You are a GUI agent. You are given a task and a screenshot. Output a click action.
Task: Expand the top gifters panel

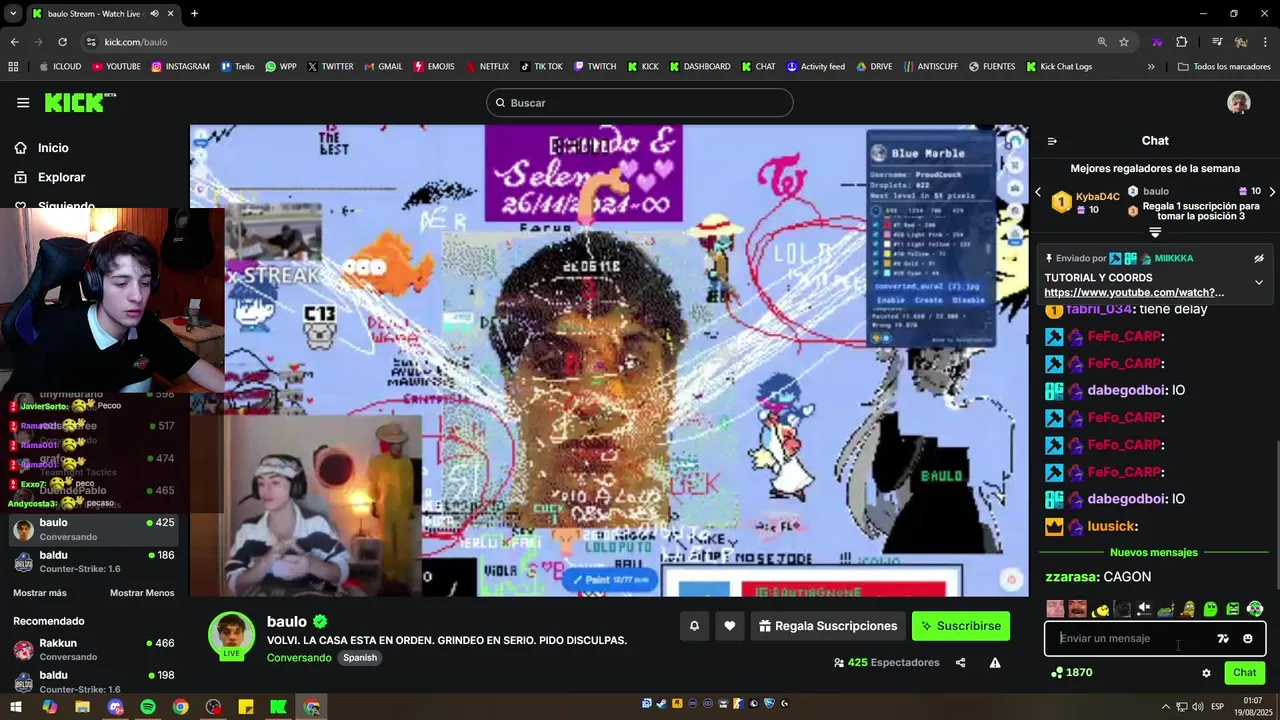[x=1155, y=232]
